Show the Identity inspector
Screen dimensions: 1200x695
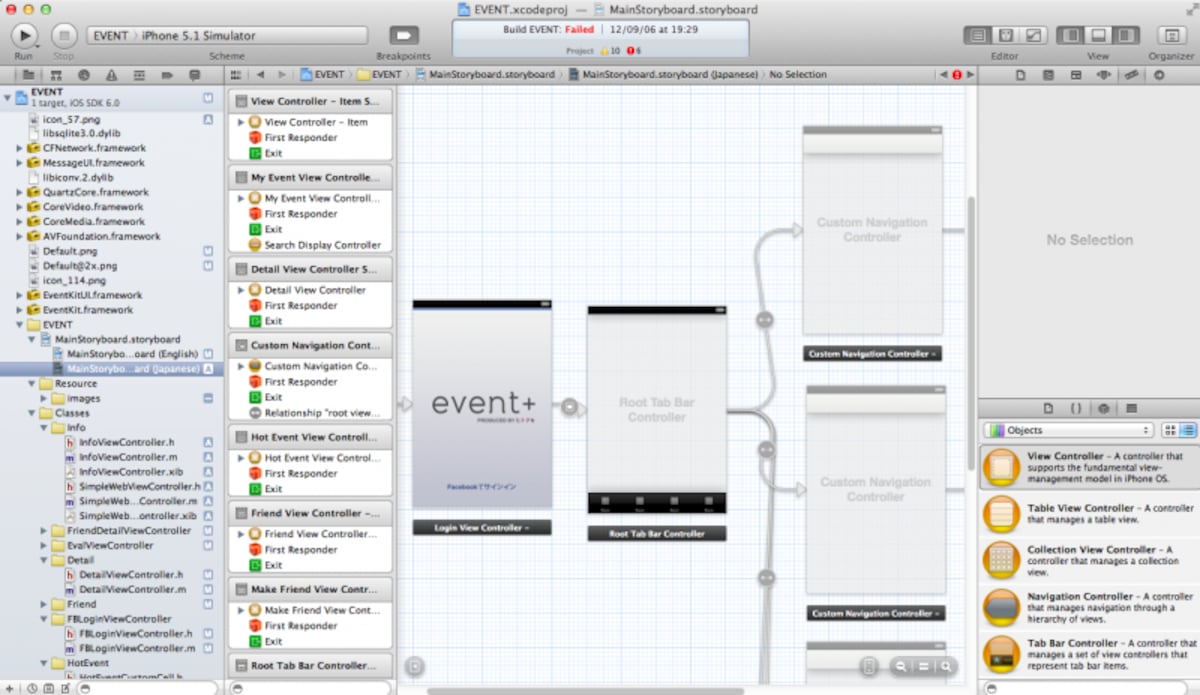[1076, 75]
